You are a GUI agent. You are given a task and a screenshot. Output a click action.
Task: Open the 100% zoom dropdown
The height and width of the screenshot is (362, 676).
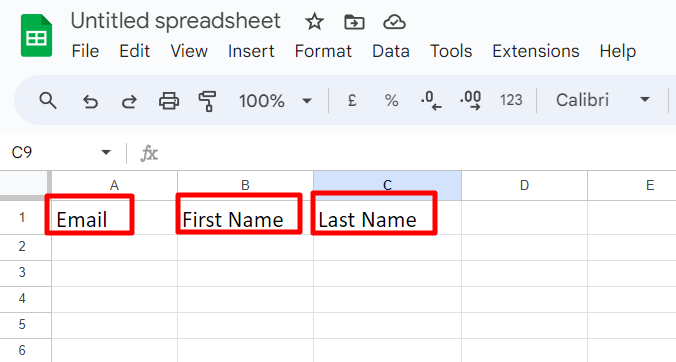[x=275, y=101]
